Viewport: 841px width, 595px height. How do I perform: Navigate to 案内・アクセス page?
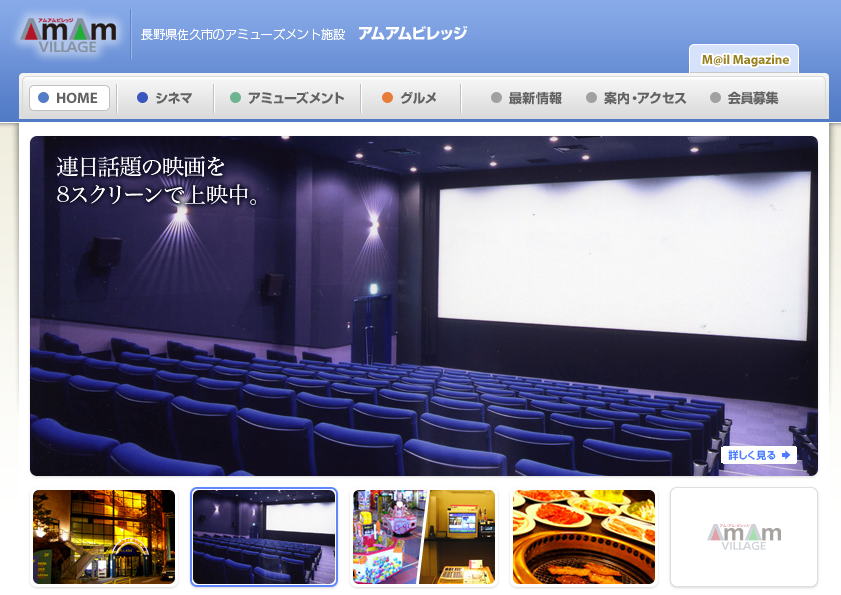pos(636,98)
